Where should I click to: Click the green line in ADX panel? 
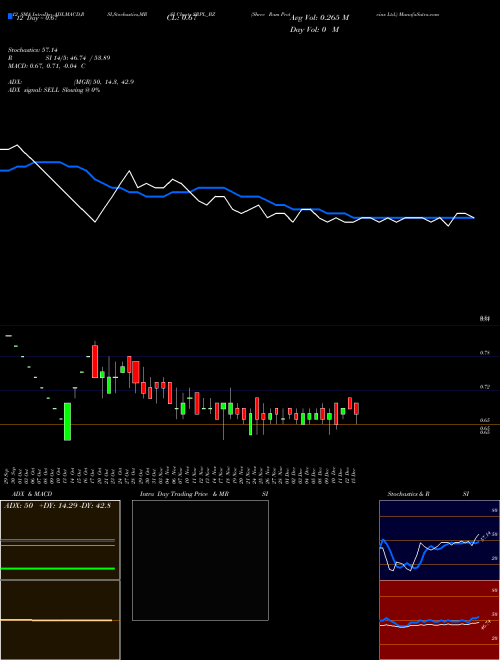coord(58,569)
